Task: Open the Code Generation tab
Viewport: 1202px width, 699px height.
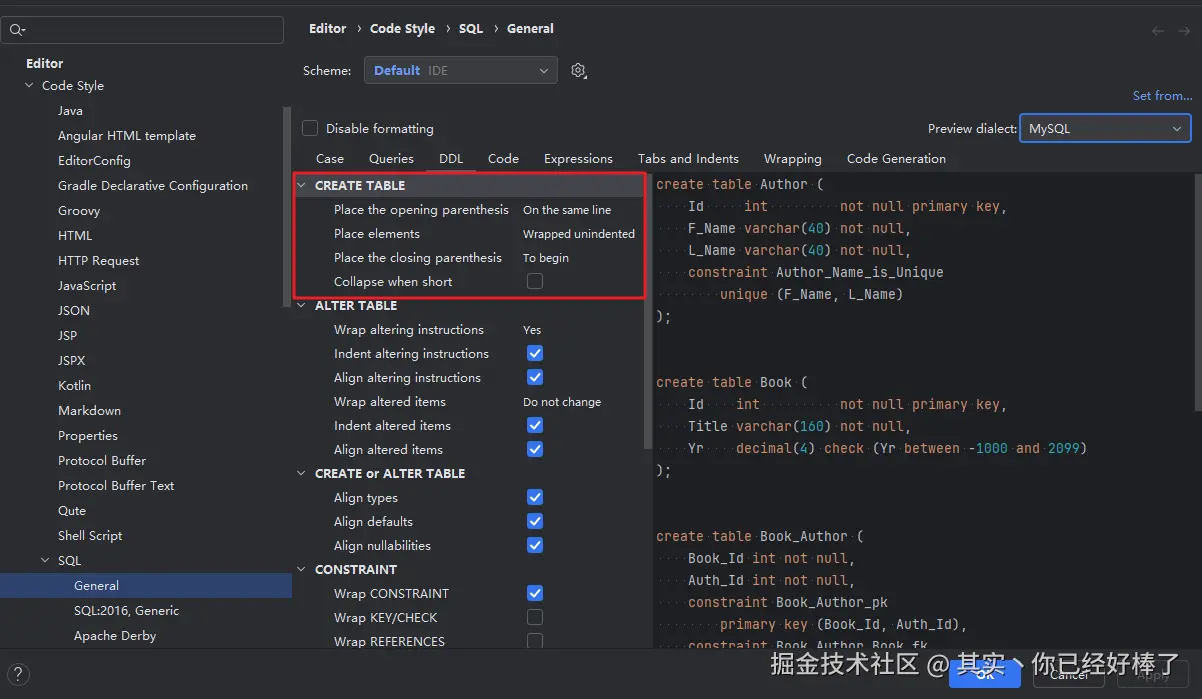Action: click(896, 158)
